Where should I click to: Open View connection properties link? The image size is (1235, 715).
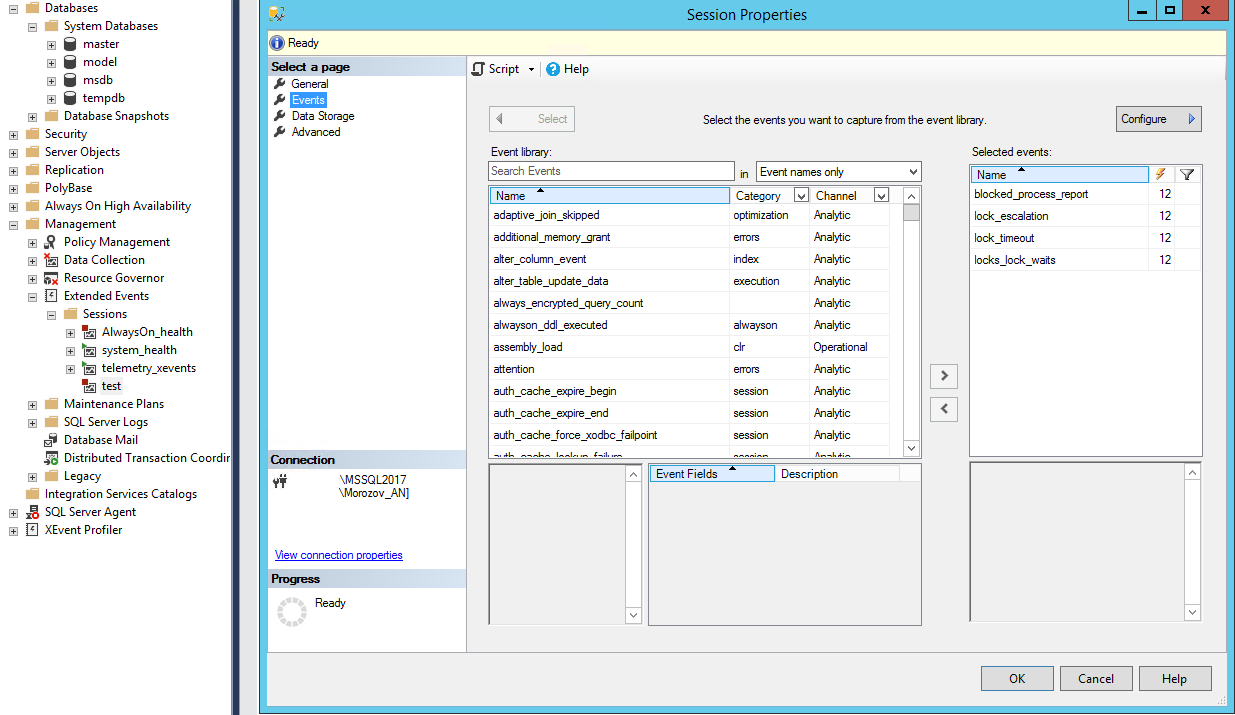338,555
